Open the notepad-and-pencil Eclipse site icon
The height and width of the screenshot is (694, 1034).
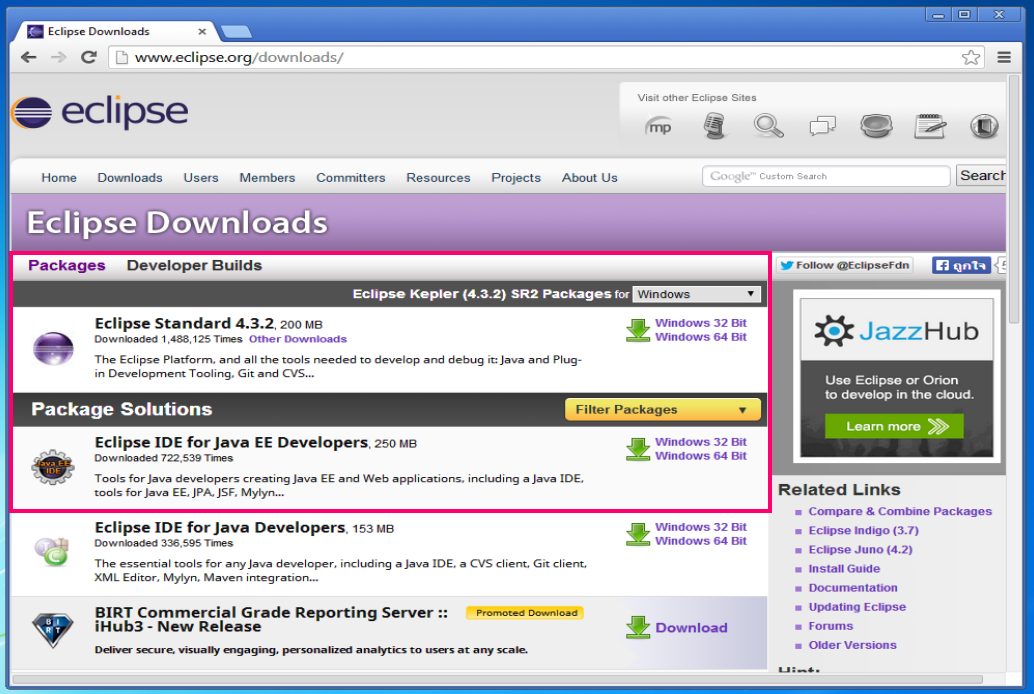(930, 126)
